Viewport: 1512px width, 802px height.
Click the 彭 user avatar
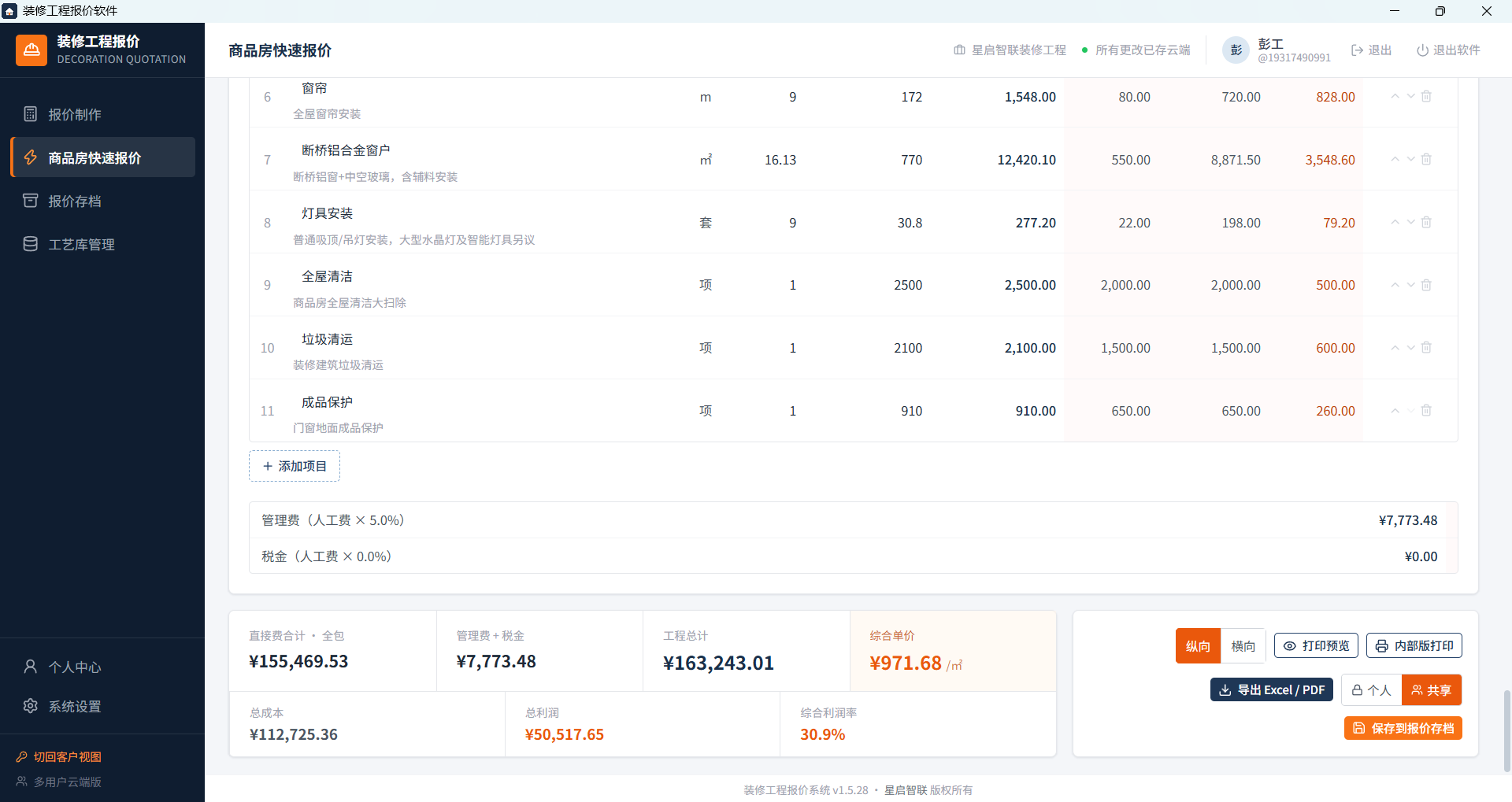click(1236, 50)
